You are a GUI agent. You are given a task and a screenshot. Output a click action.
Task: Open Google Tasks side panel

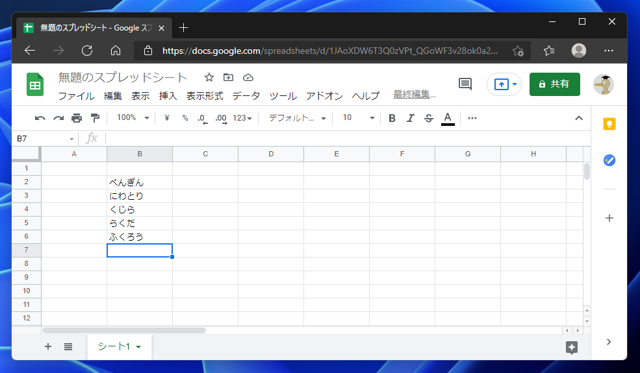[x=609, y=160]
